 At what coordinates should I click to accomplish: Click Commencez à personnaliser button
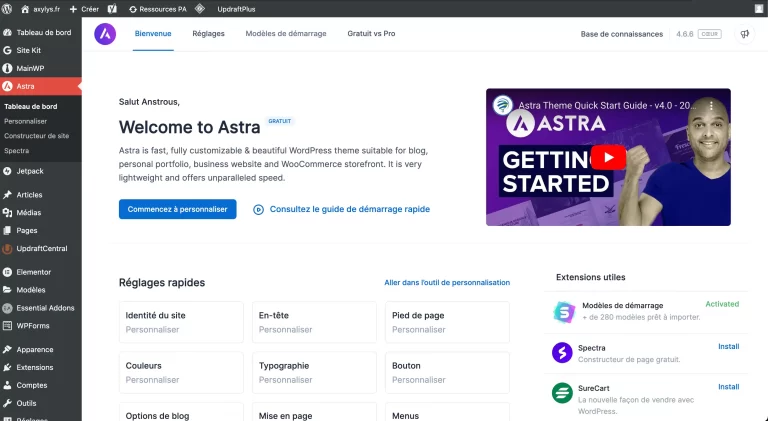click(177, 209)
